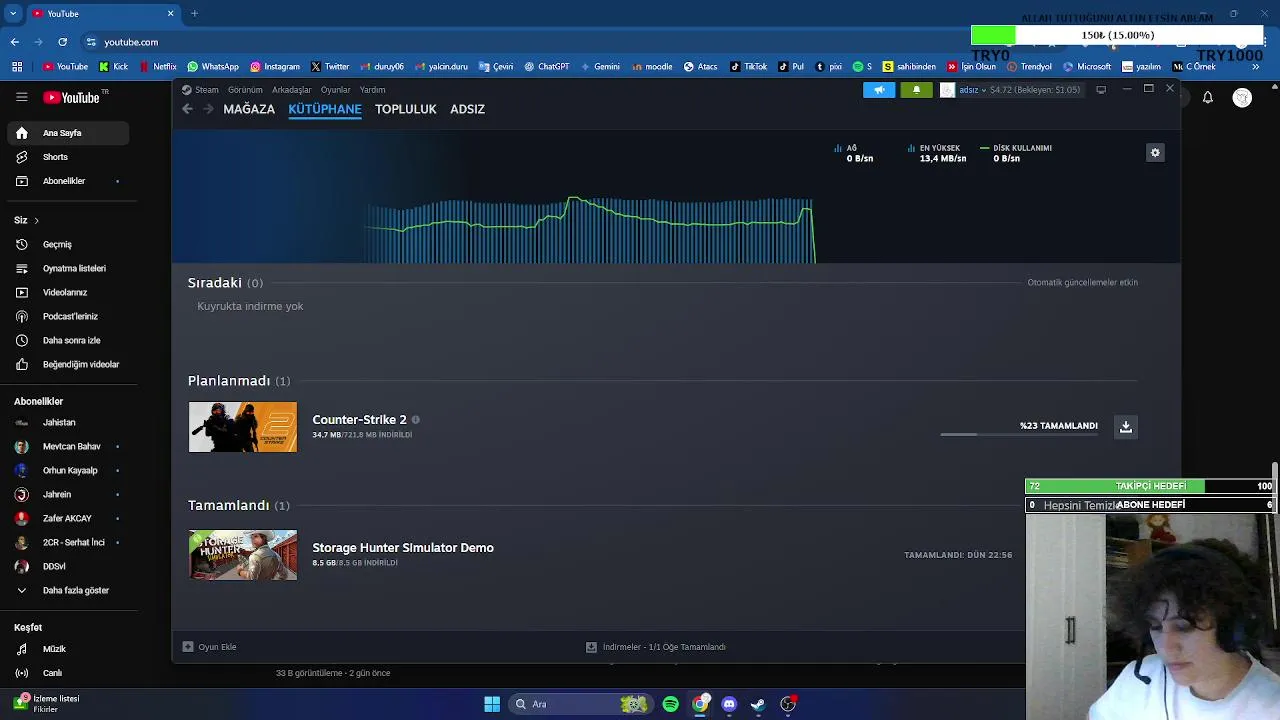Open Oynatma listeleri in sidebar
The width and height of the screenshot is (1280, 720).
[68, 268]
